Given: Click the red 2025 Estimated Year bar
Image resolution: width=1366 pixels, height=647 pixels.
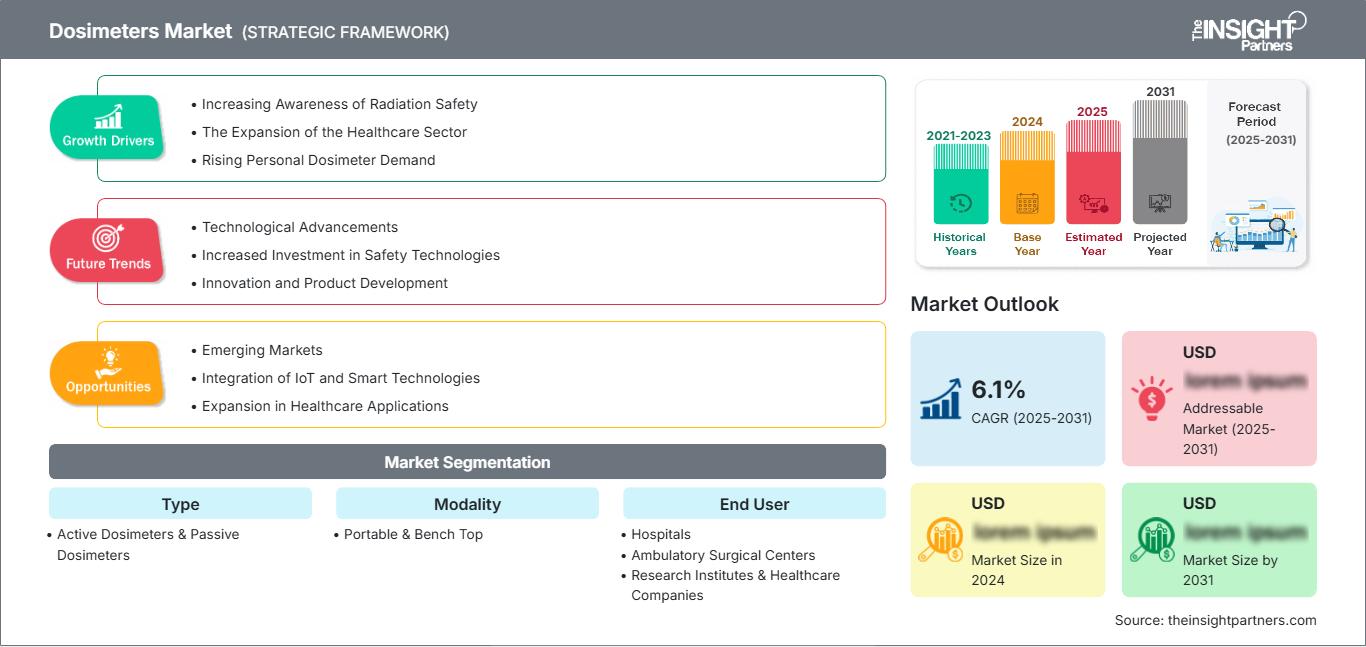Looking at the screenshot, I should [x=1093, y=170].
